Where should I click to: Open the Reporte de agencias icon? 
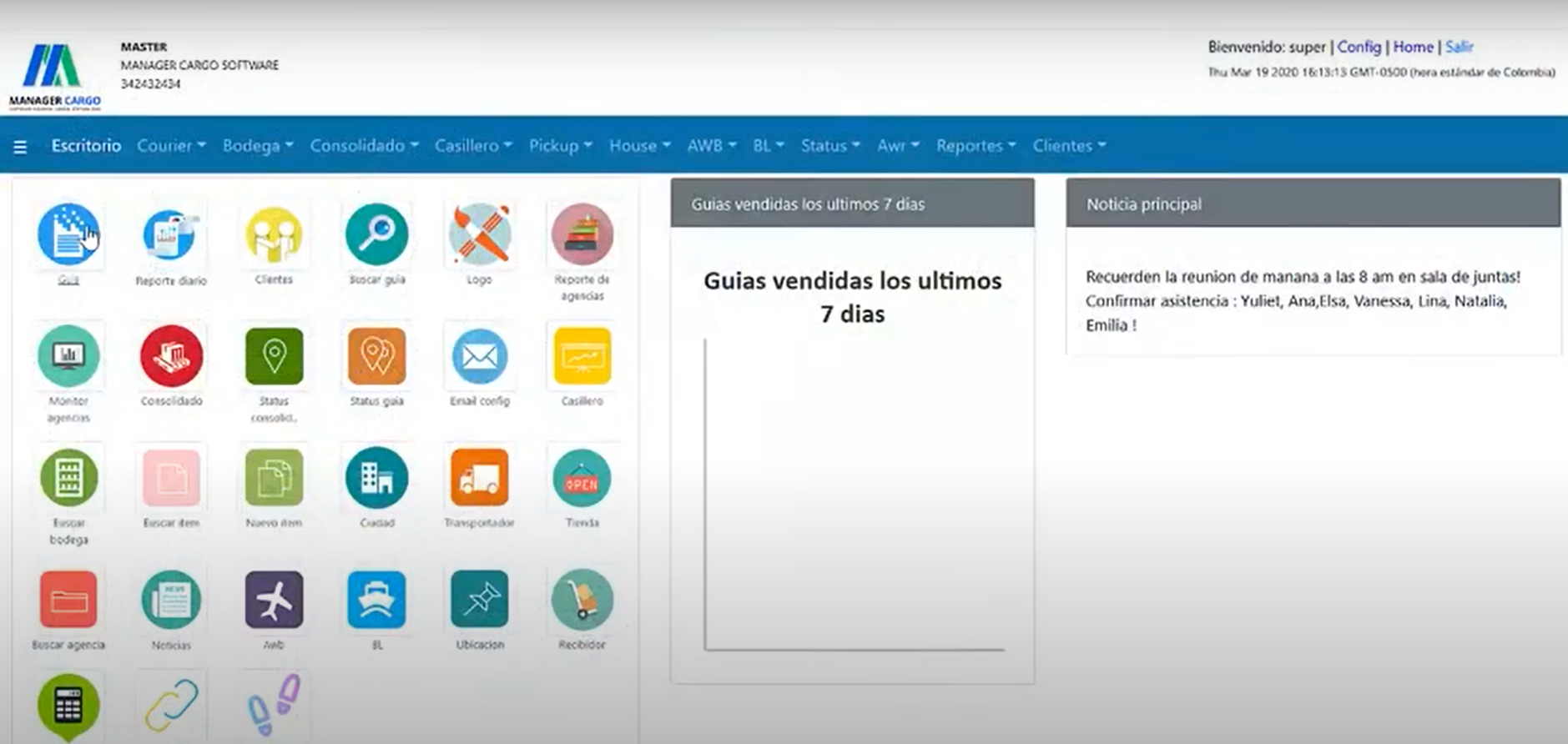[x=582, y=234]
